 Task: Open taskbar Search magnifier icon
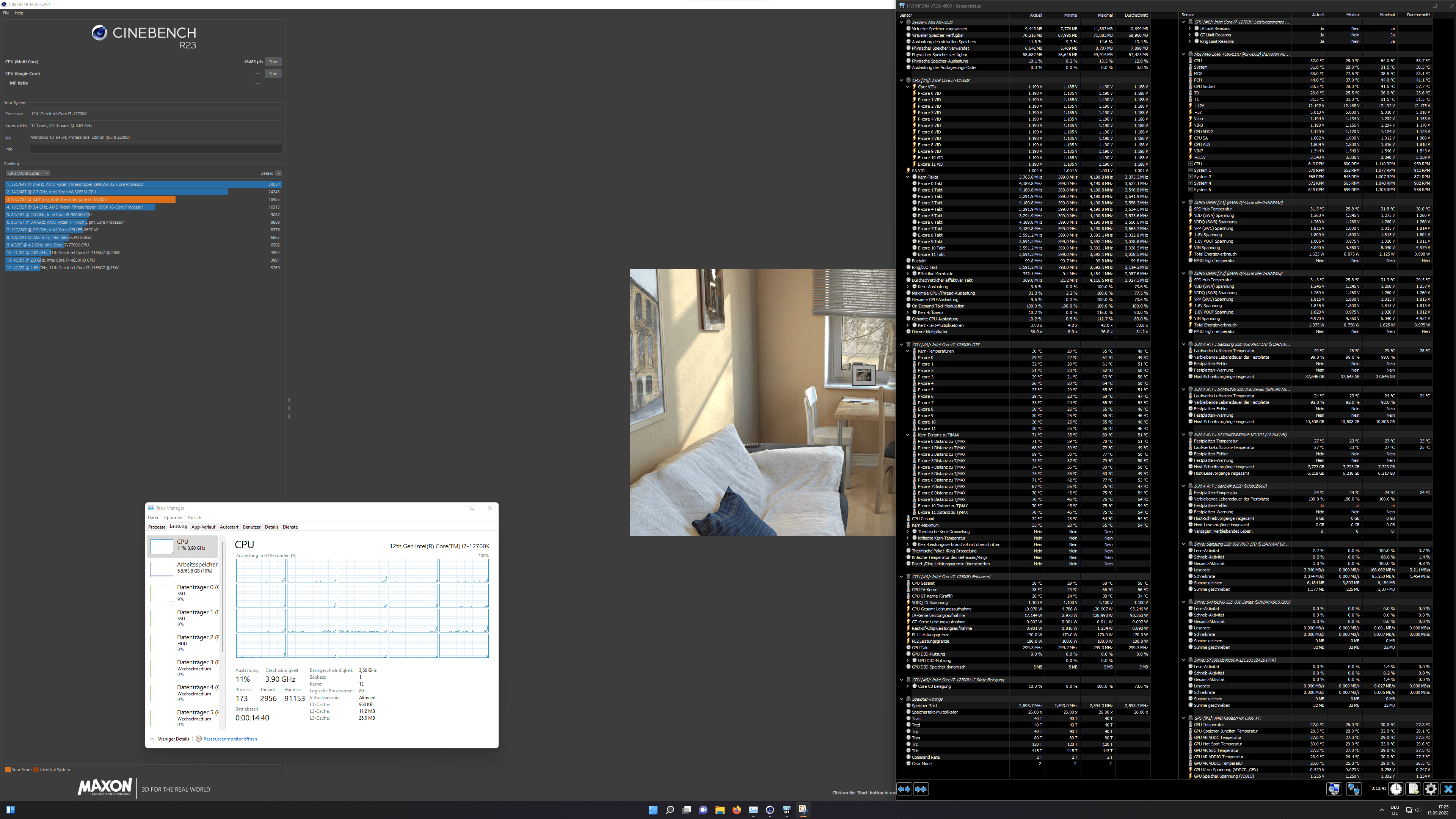tap(670, 810)
